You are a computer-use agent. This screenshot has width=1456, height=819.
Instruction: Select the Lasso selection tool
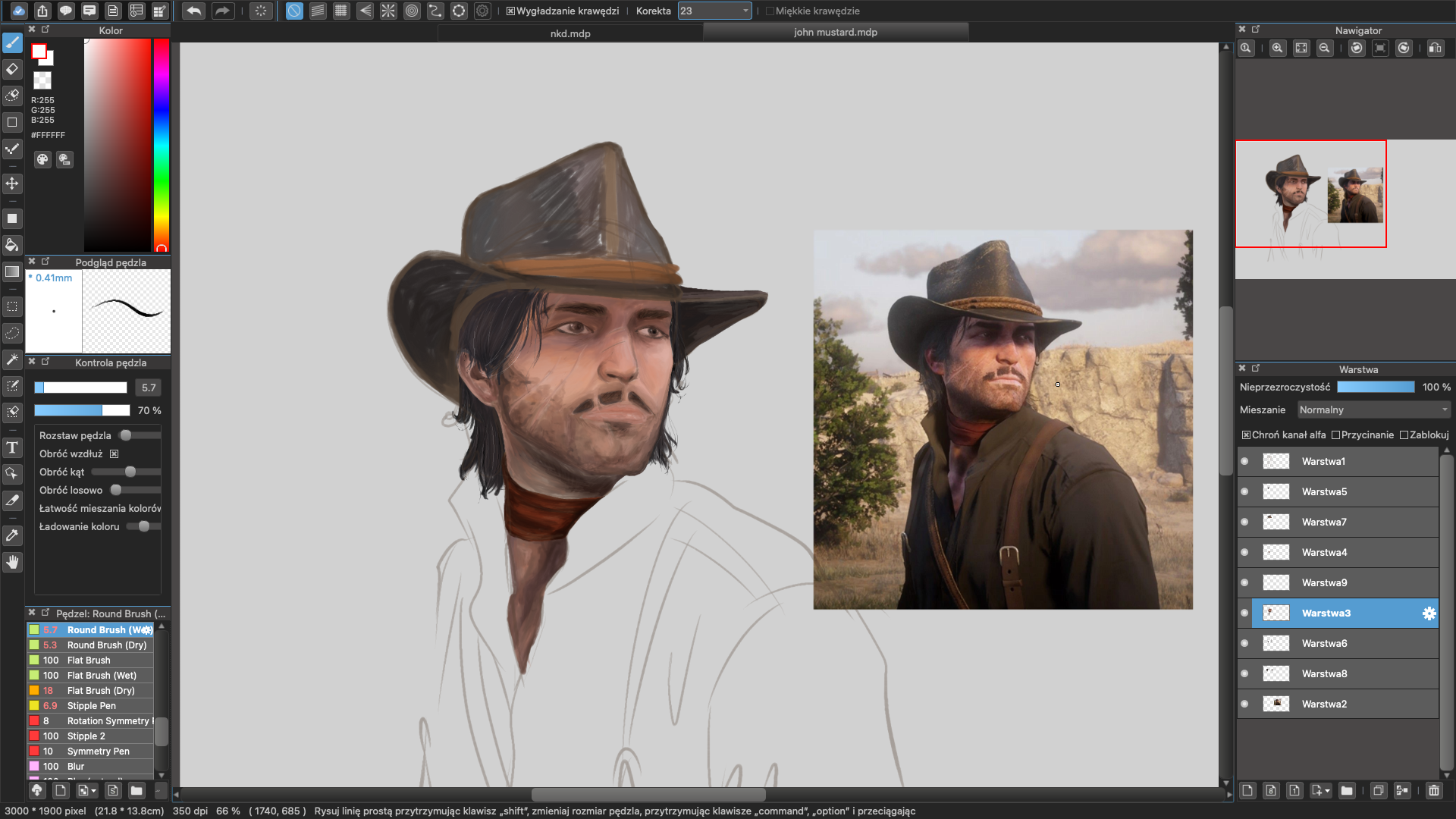pos(12,333)
